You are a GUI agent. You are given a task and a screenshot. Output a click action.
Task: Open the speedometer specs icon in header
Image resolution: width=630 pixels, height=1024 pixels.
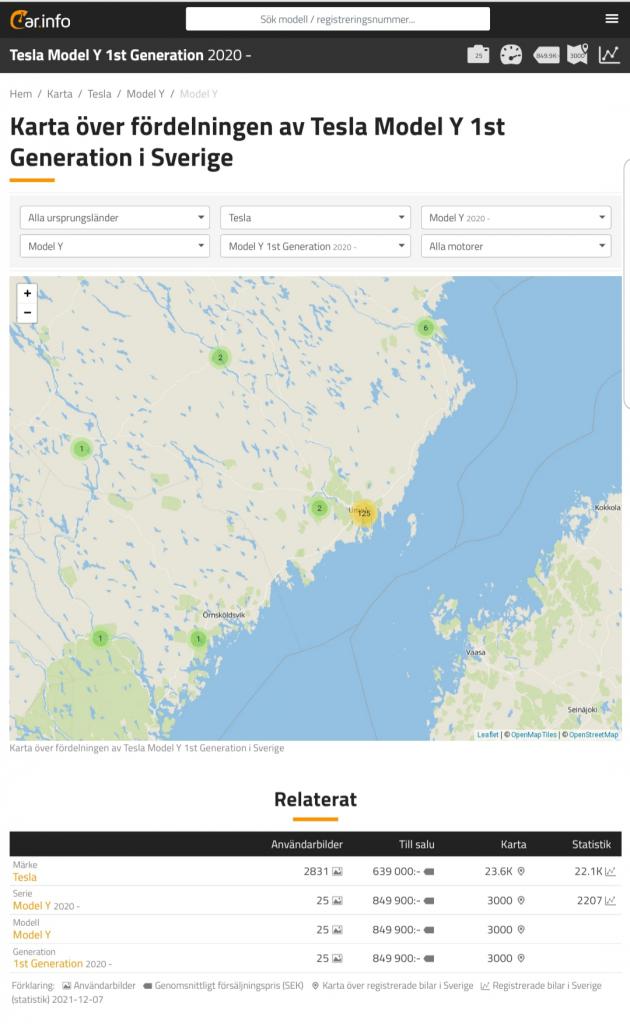click(511, 55)
